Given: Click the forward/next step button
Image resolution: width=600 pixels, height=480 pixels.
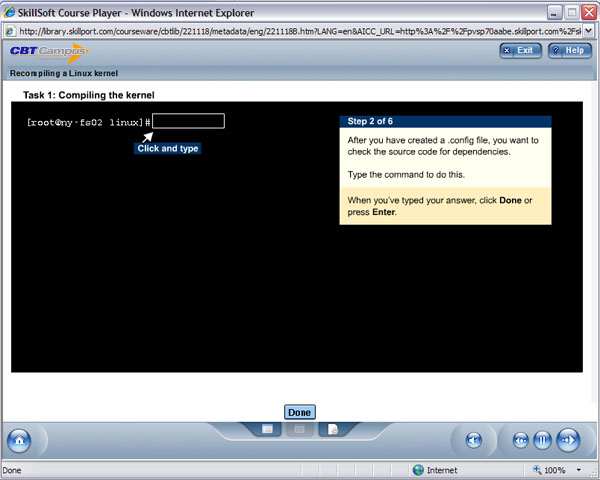Looking at the screenshot, I should pos(567,440).
